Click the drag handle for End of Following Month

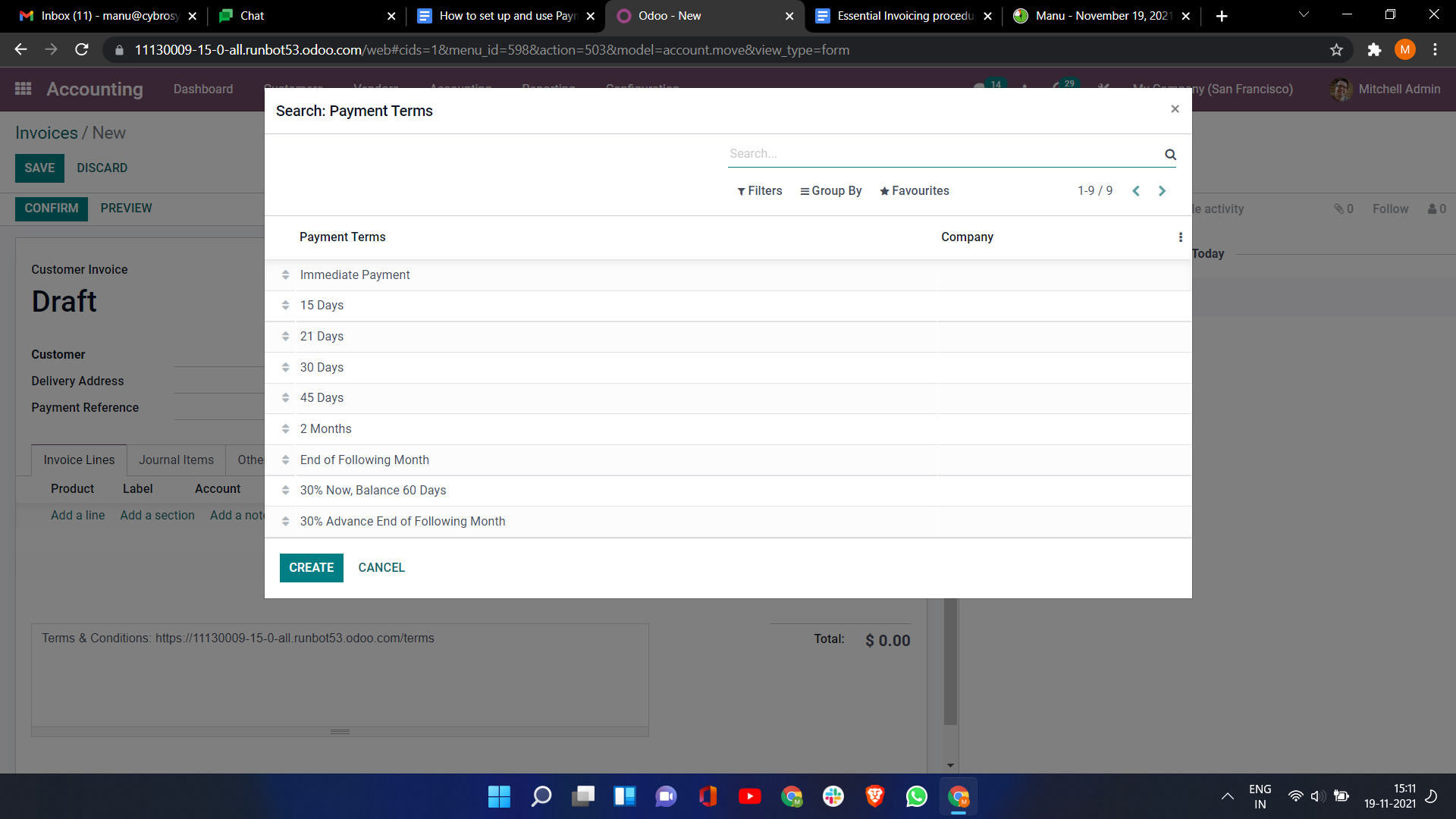285,460
